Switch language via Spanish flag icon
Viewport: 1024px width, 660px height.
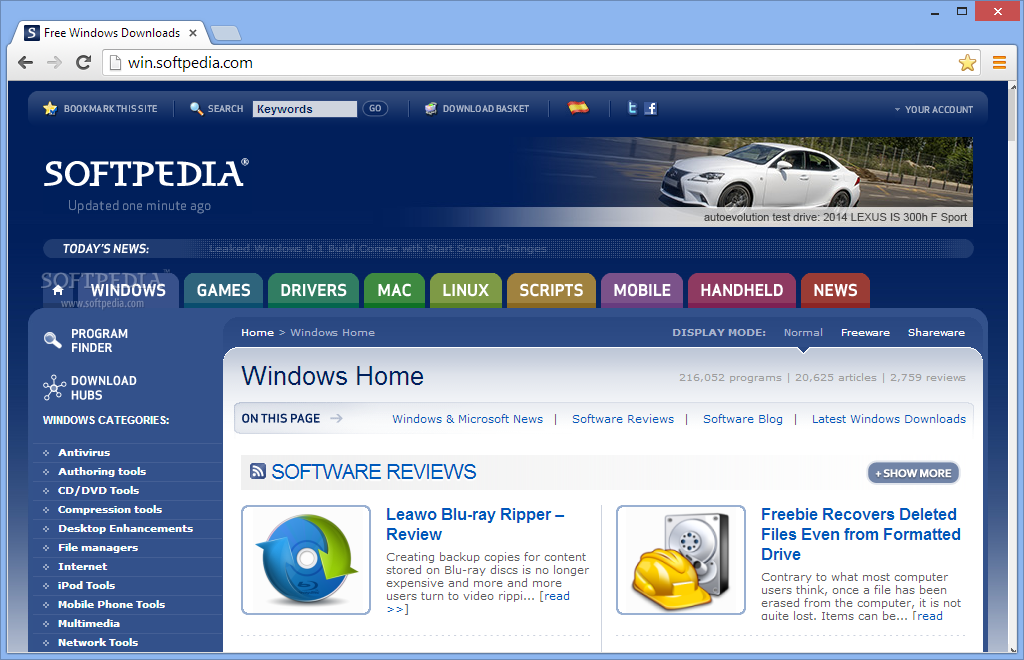pos(578,108)
